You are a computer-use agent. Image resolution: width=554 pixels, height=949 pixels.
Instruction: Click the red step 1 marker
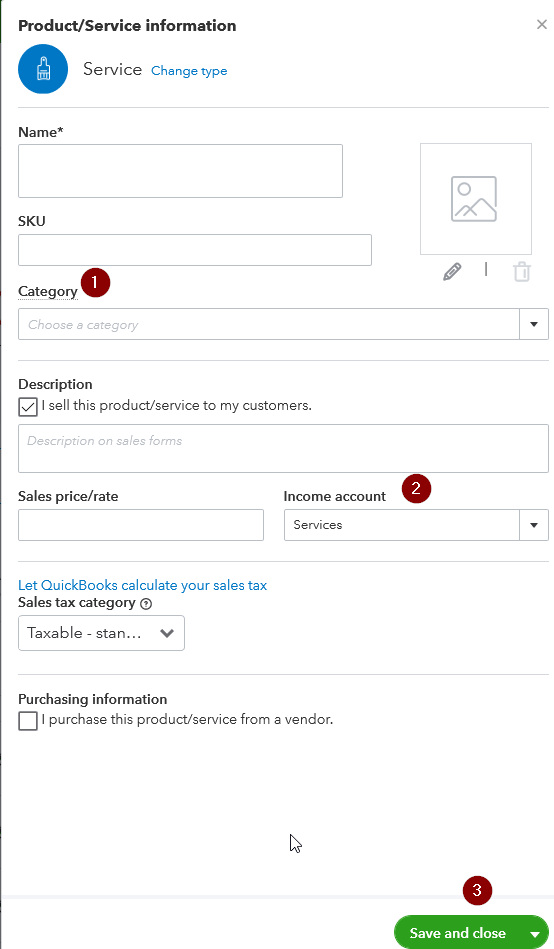95,283
